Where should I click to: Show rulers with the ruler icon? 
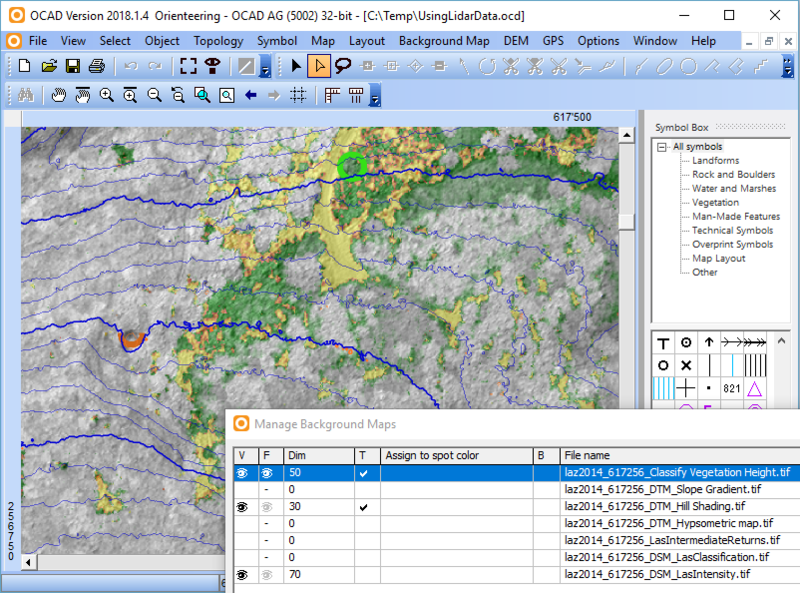coord(332,95)
